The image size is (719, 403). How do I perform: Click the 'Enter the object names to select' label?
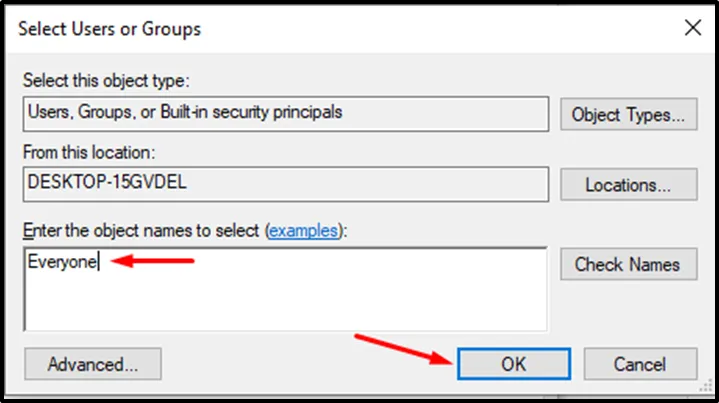[x=142, y=231]
